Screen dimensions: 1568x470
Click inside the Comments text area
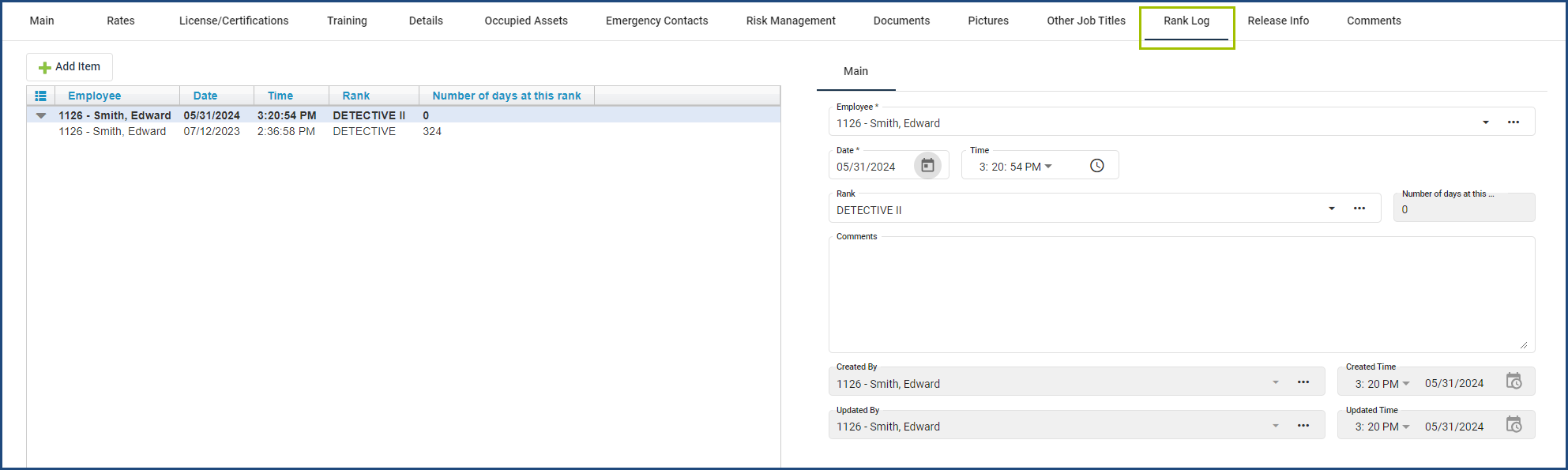click(1181, 295)
